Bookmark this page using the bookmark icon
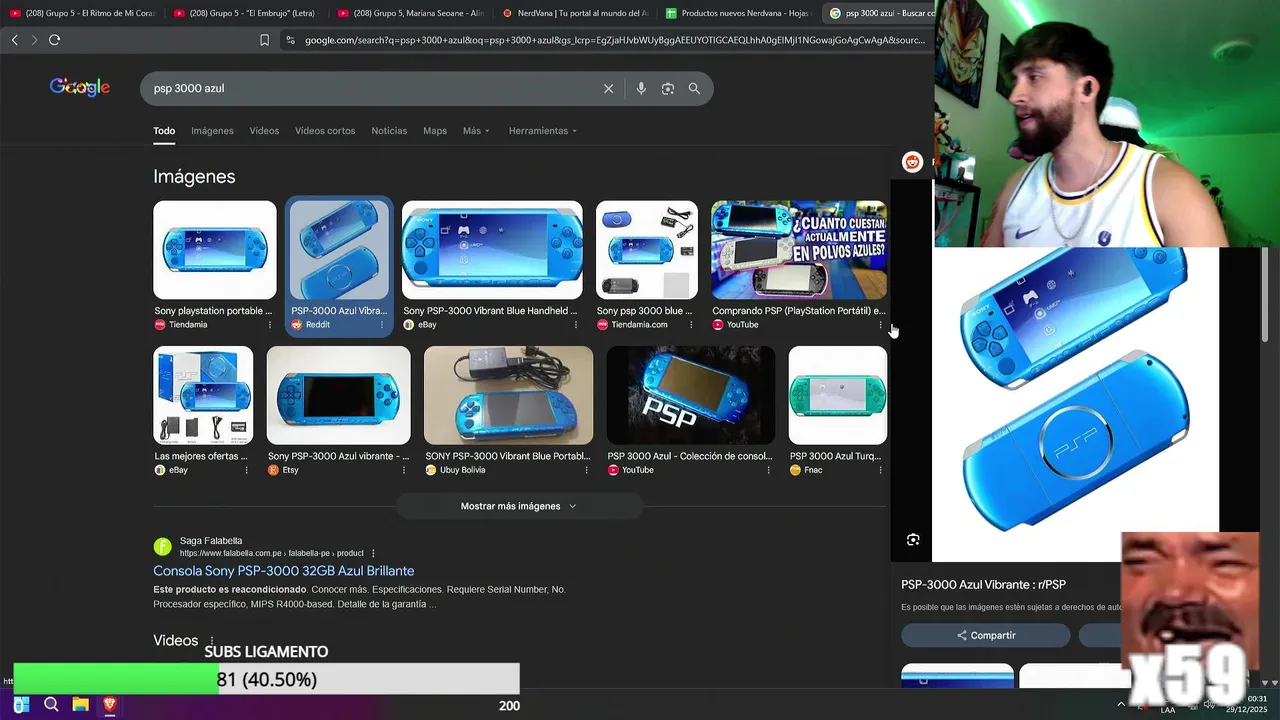This screenshot has width=1280, height=720. point(264,40)
